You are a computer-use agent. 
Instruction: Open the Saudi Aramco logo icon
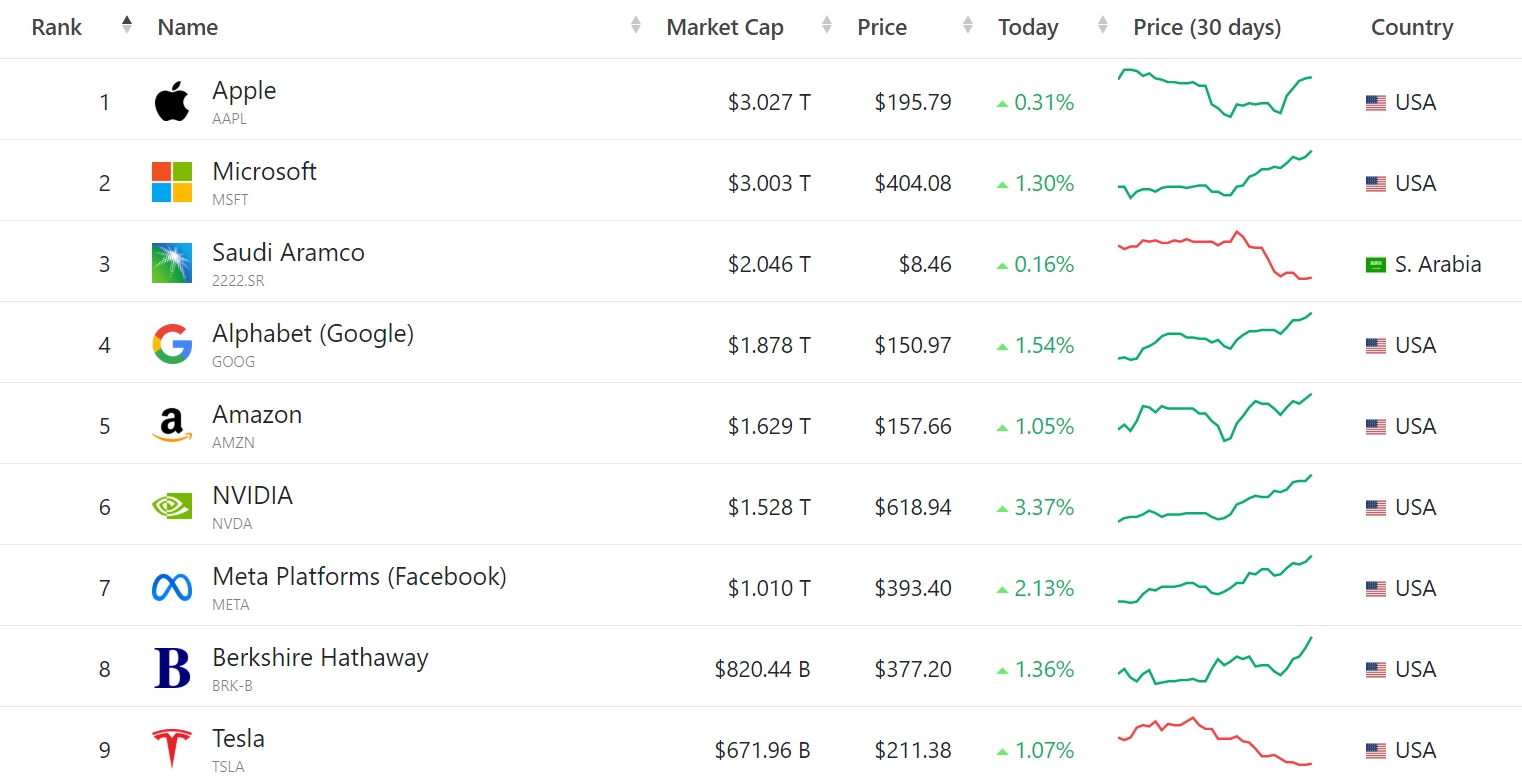[172, 263]
